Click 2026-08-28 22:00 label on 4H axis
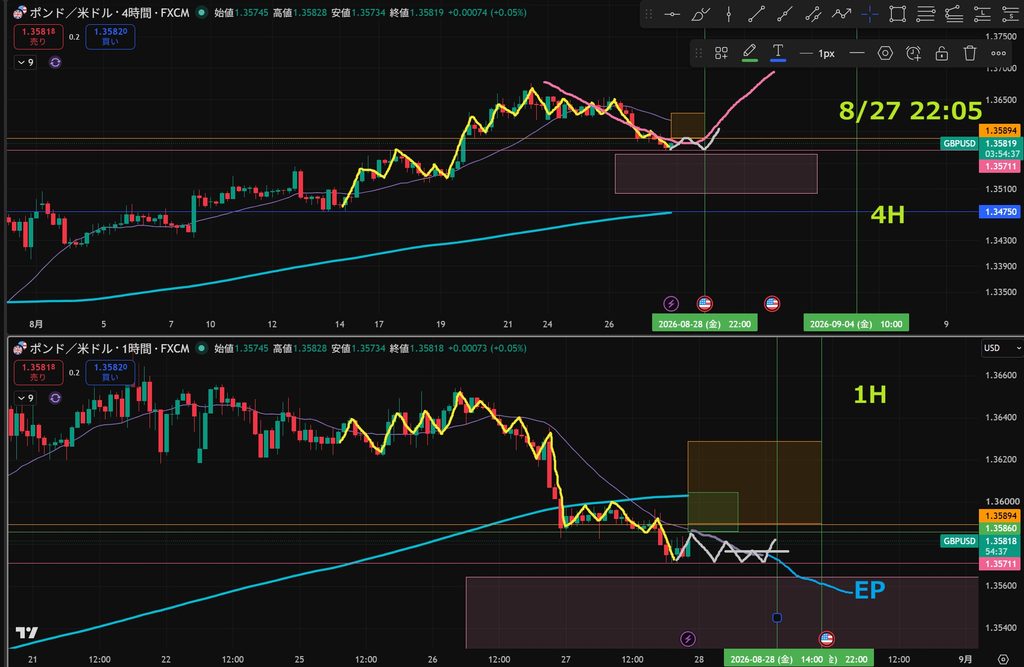 (705, 324)
